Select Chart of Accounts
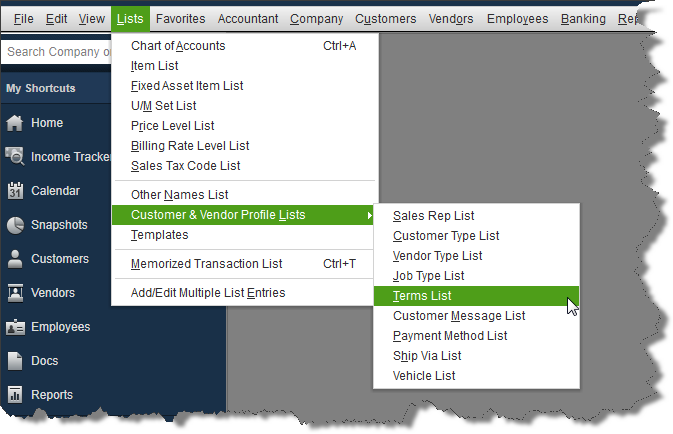 point(245,46)
